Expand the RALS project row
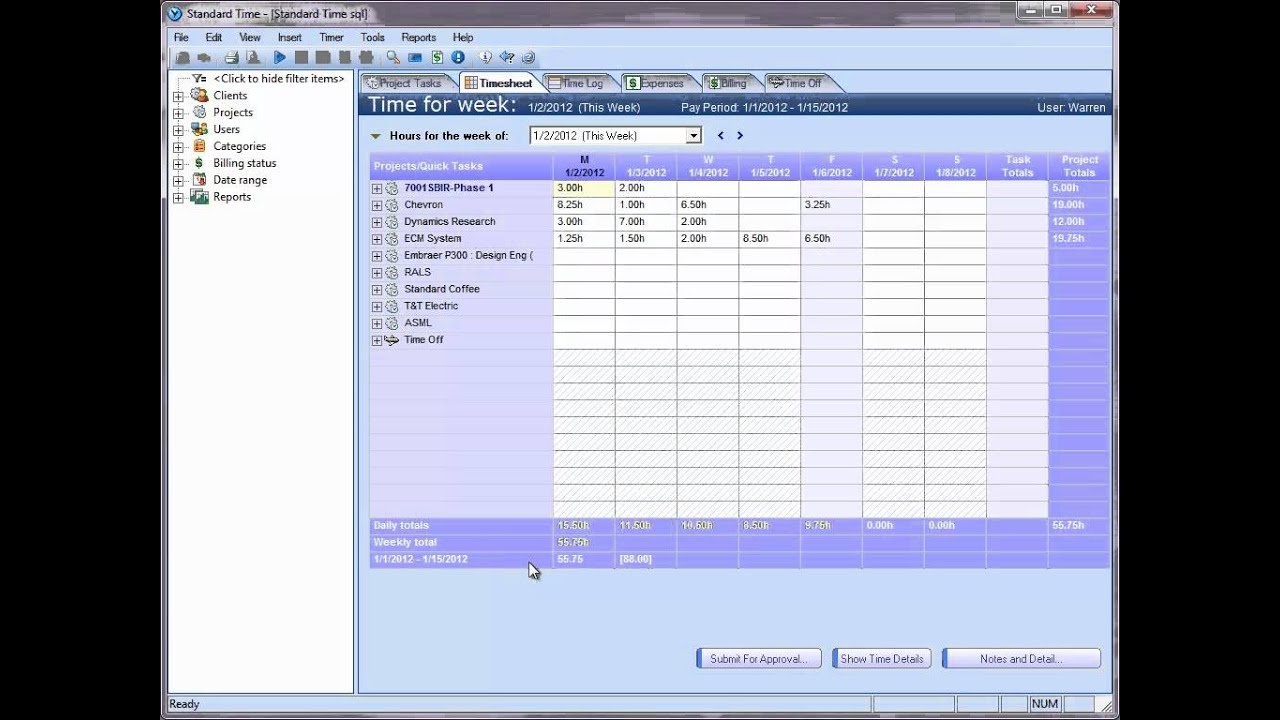The image size is (1280, 720). [x=377, y=273]
